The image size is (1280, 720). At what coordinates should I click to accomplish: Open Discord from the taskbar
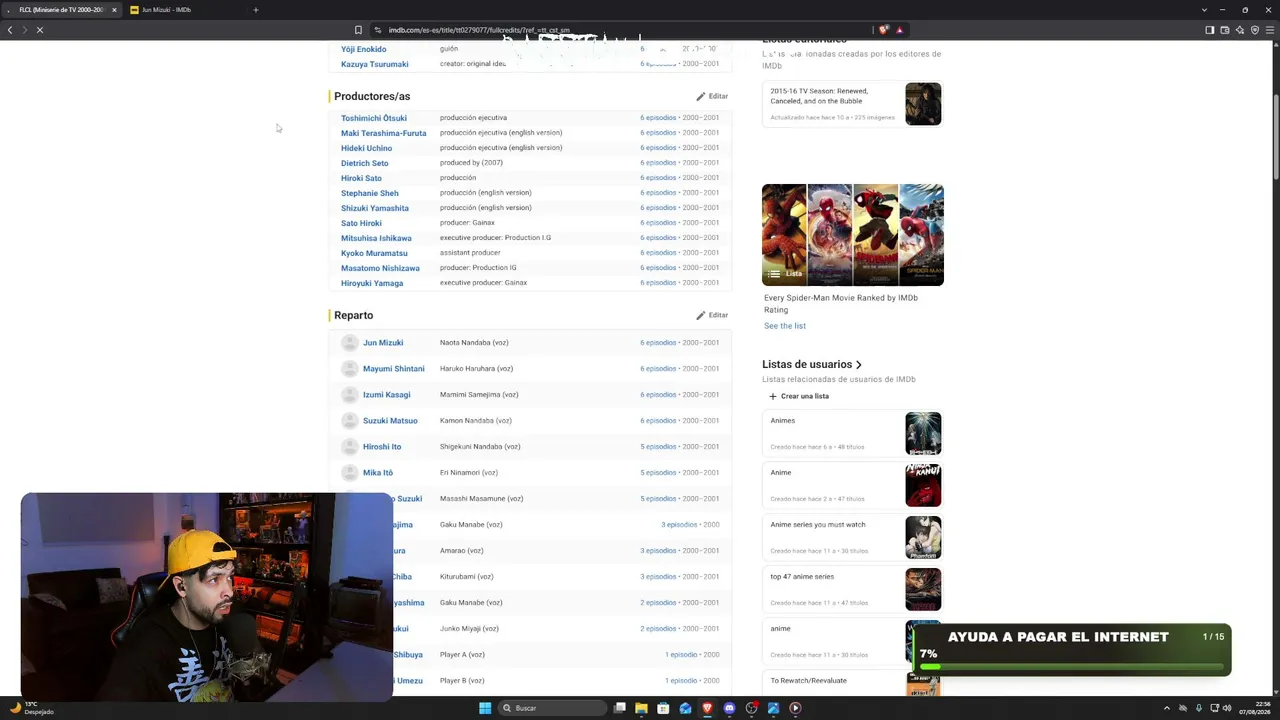coord(729,708)
